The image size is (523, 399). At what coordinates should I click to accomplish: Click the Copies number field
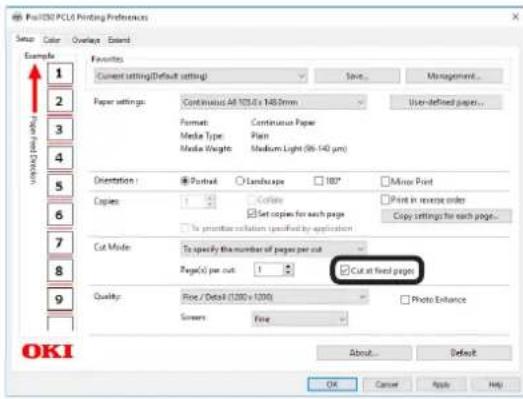[x=193, y=202]
